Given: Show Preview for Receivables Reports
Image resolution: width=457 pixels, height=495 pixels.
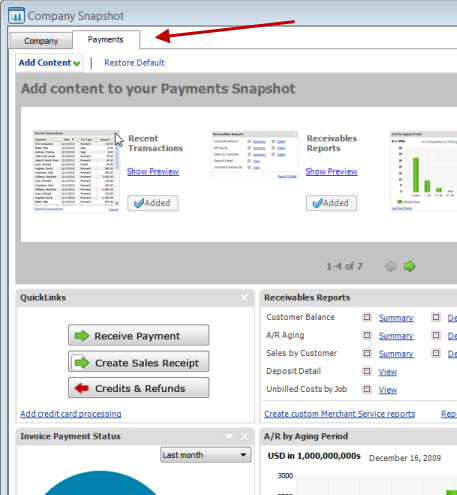Looking at the screenshot, I should (x=332, y=171).
